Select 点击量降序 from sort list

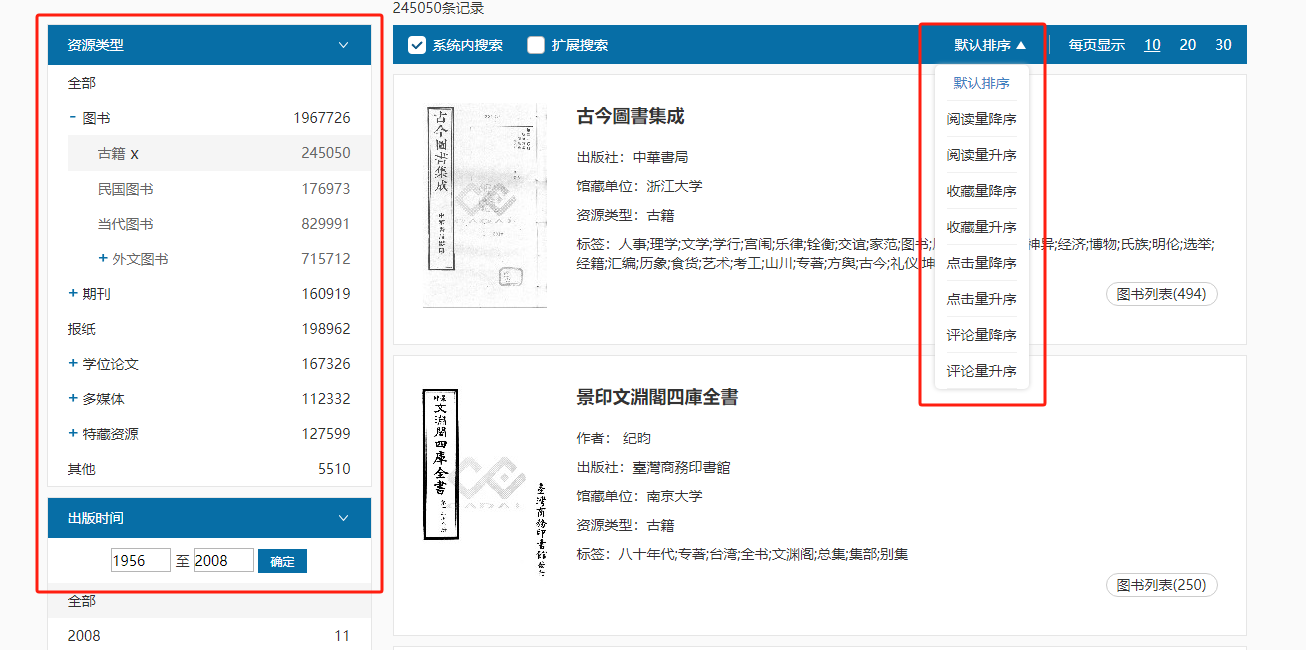981,263
